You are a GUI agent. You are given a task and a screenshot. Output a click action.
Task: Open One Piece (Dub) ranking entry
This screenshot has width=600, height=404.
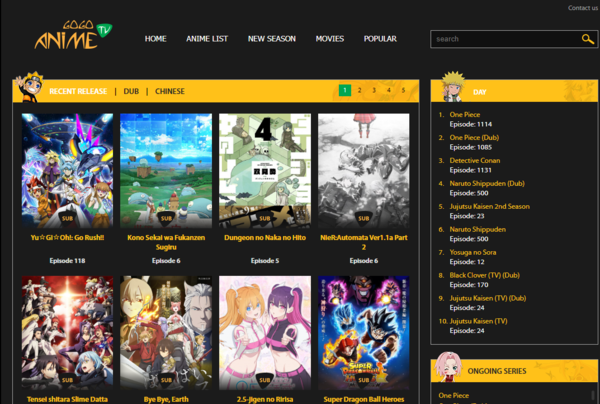coord(474,137)
